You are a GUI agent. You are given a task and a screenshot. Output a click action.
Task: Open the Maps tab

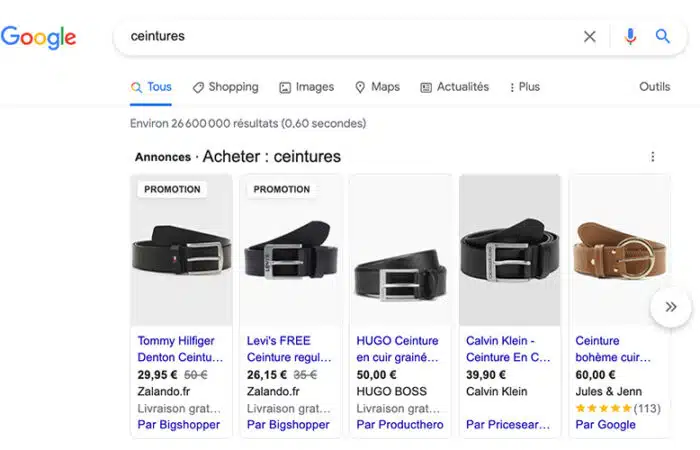[377, 87]
